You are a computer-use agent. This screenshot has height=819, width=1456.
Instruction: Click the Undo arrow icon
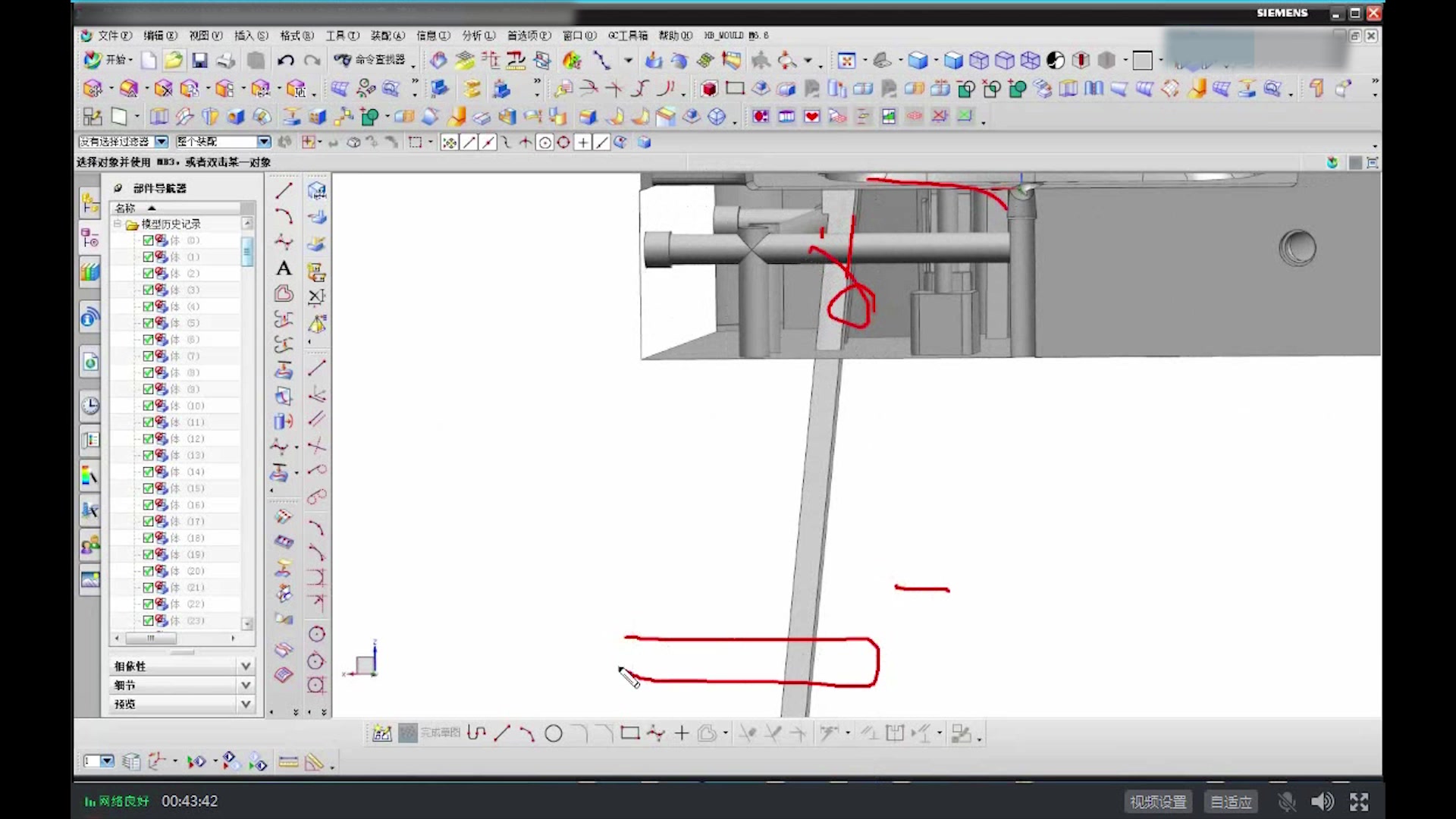tap(285, 60)
